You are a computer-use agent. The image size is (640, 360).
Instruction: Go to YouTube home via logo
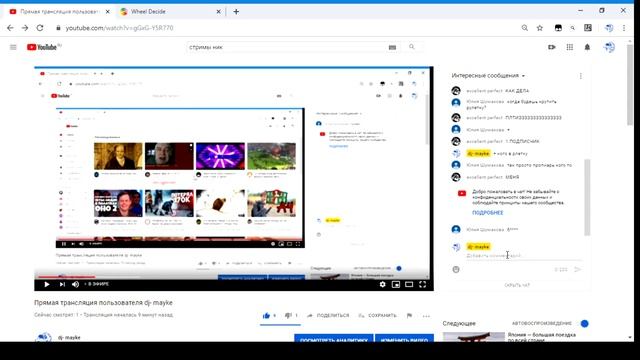(42, 47)
